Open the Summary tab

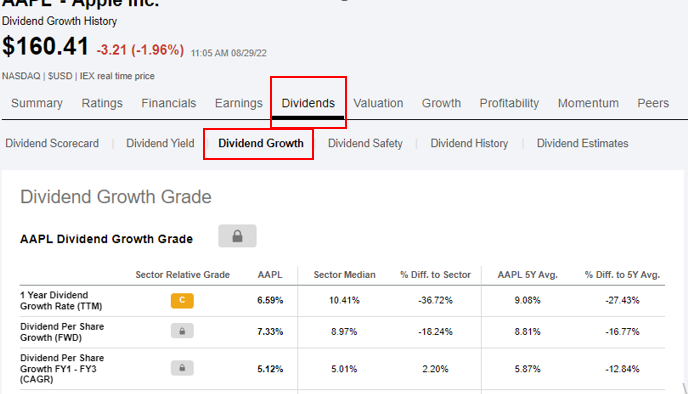[37, 103]
